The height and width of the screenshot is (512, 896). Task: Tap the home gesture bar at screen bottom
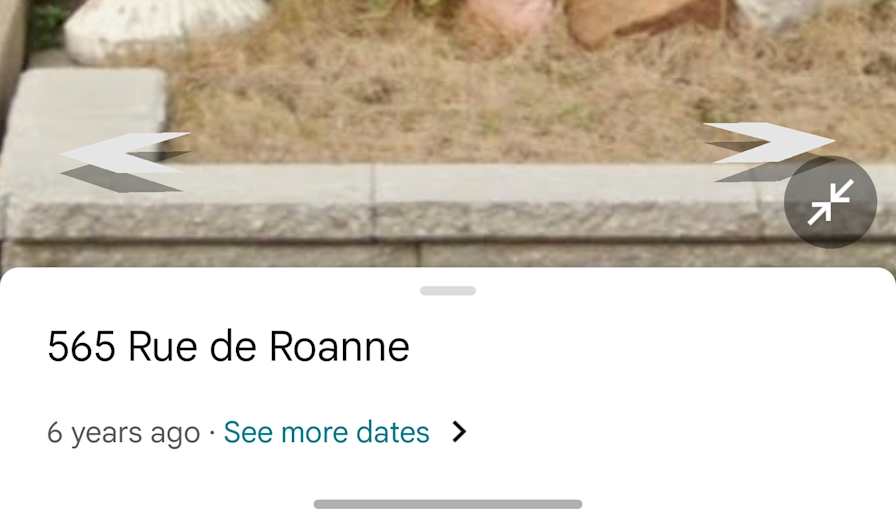point(448,504)
